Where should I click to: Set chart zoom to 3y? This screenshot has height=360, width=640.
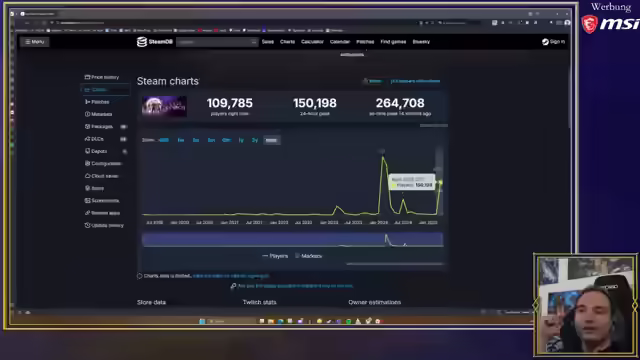(x=255, y=140)
